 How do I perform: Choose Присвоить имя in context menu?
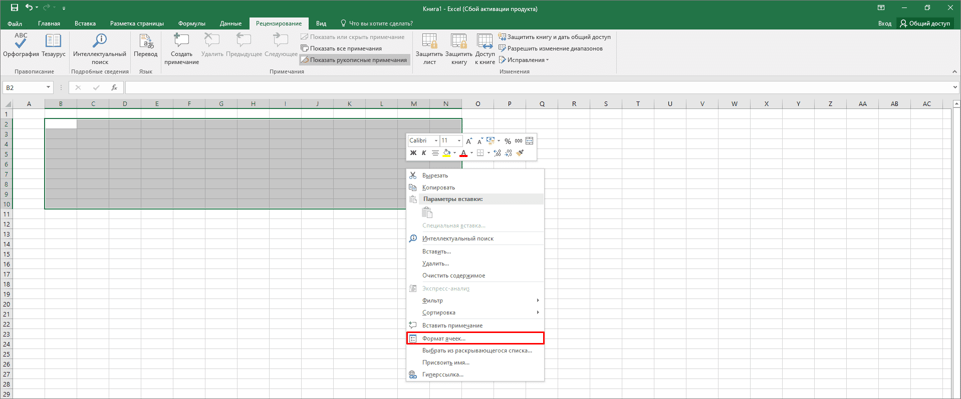coord(476,362)
